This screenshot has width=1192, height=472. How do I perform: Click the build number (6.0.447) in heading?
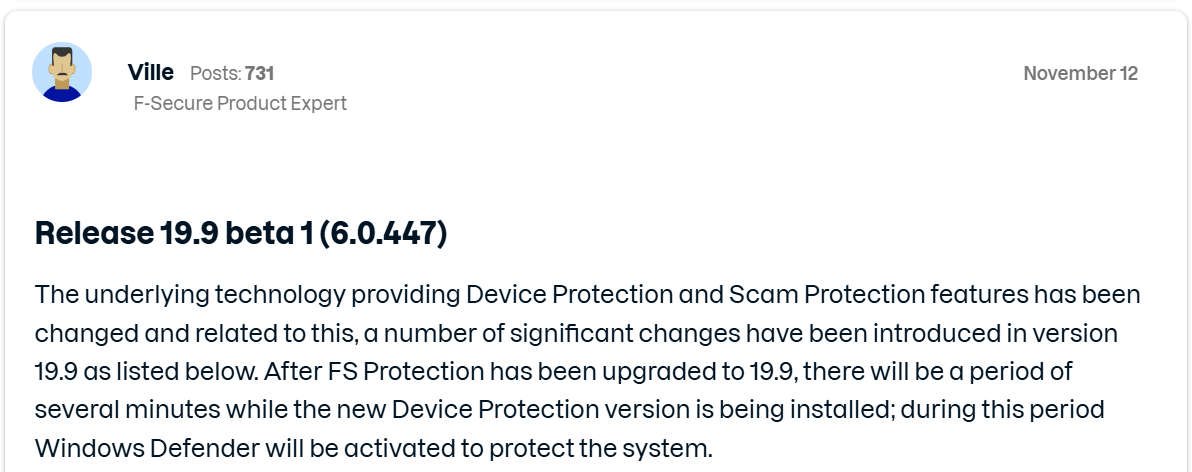pos(383,233)
